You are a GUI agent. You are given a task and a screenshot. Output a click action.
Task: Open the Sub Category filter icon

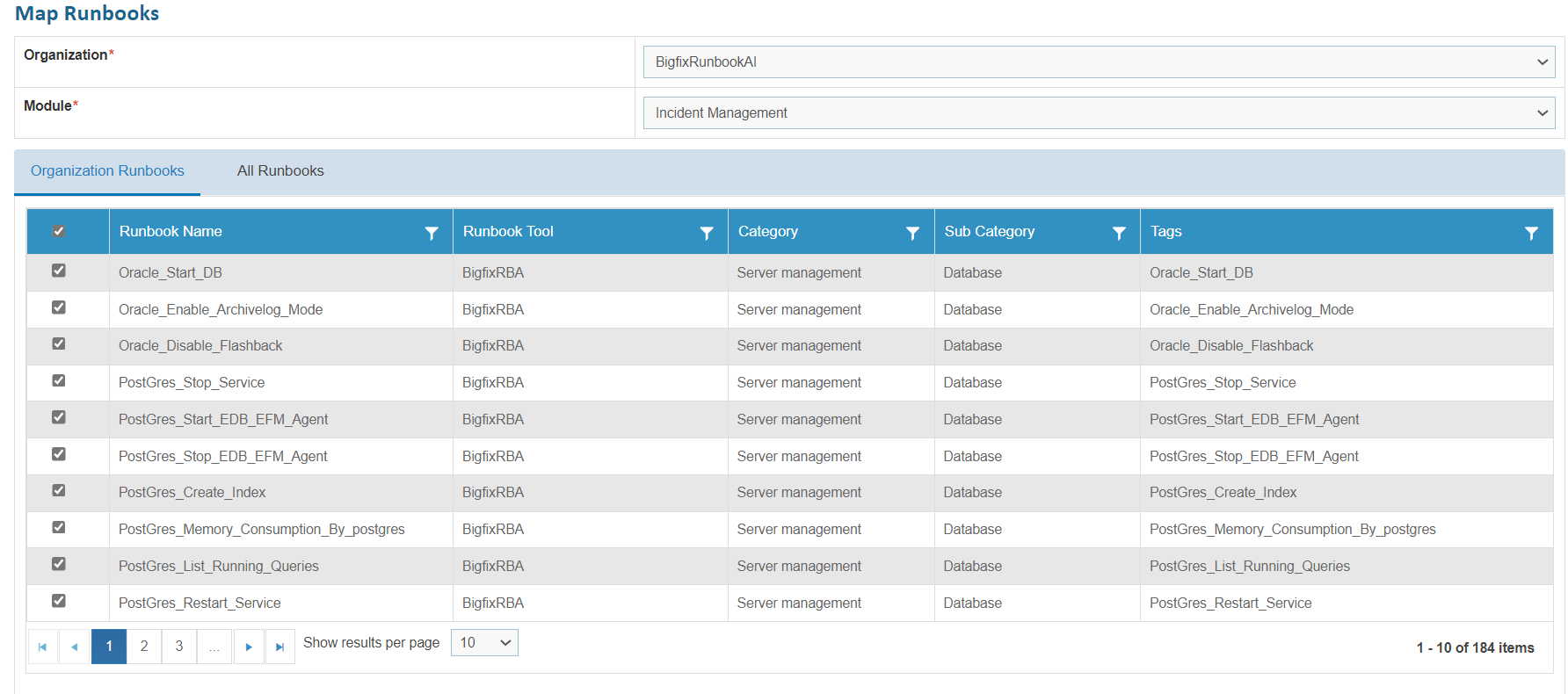[1119, 233]
